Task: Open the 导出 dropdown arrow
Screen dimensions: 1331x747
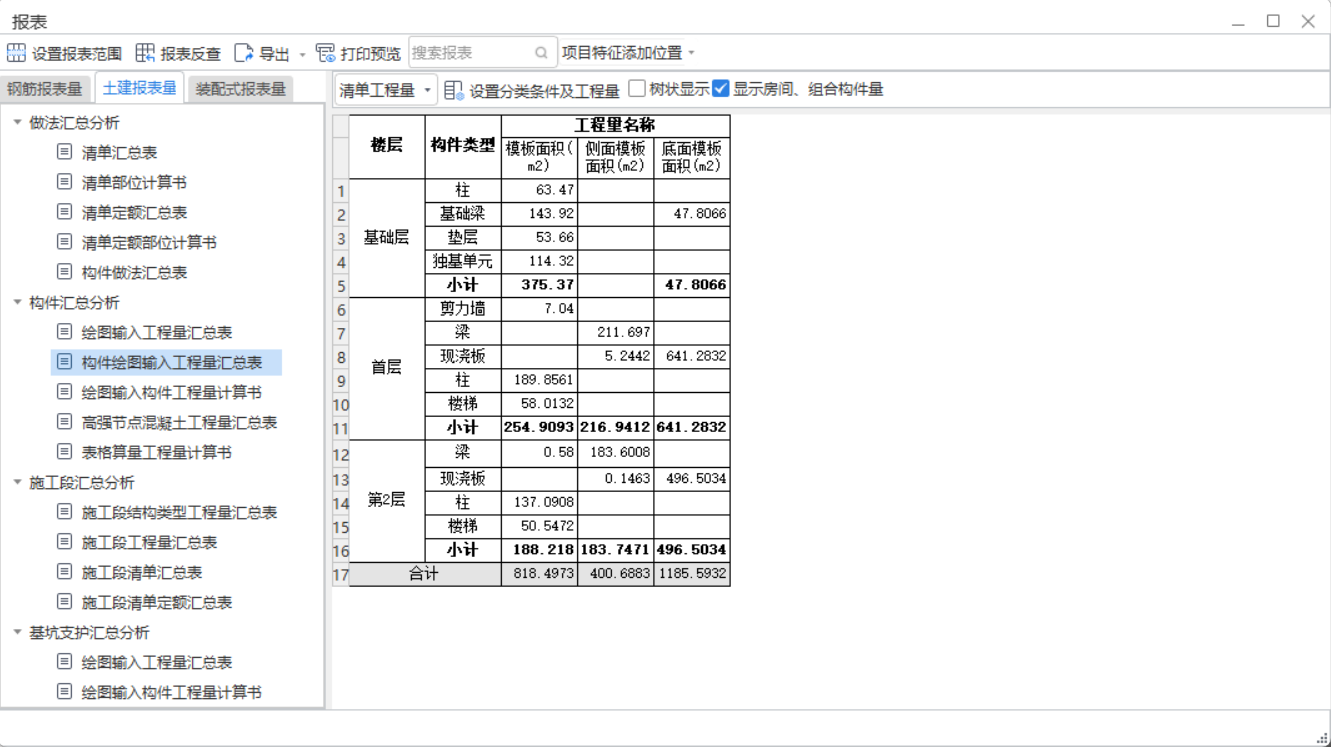Action: [x=303, y=54]
